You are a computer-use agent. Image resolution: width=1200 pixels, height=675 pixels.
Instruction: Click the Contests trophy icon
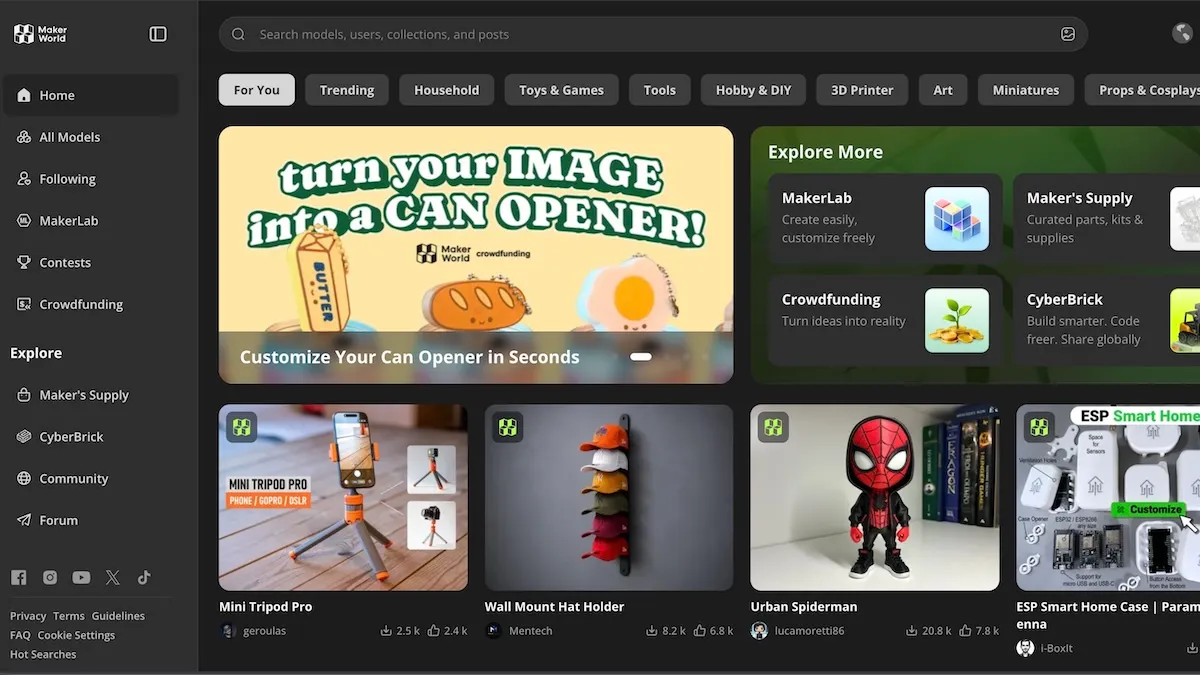[24, 263]
